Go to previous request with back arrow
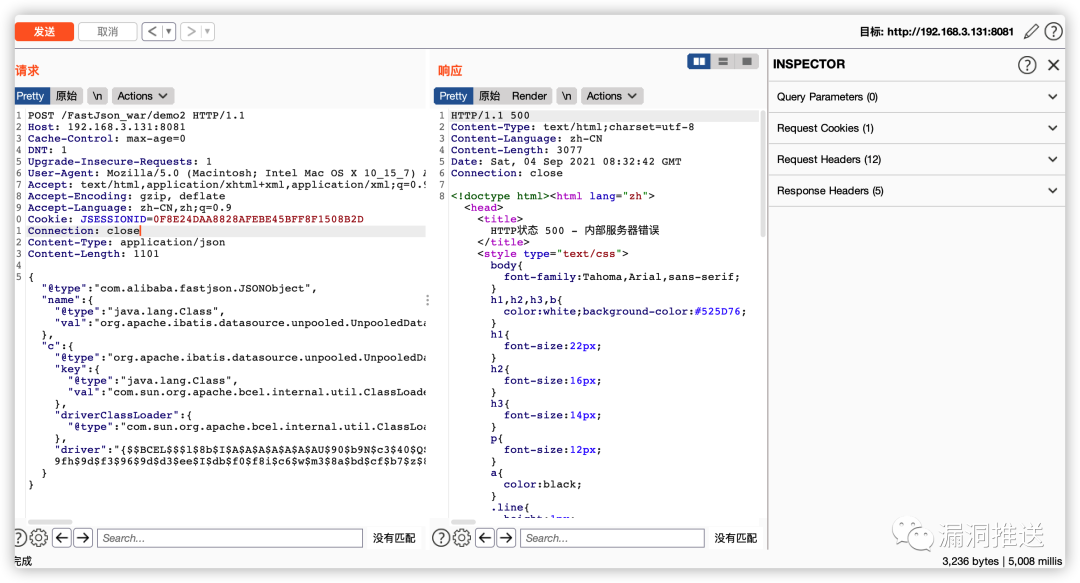Screen dimensions: 1080x583 tap(152, 31)
